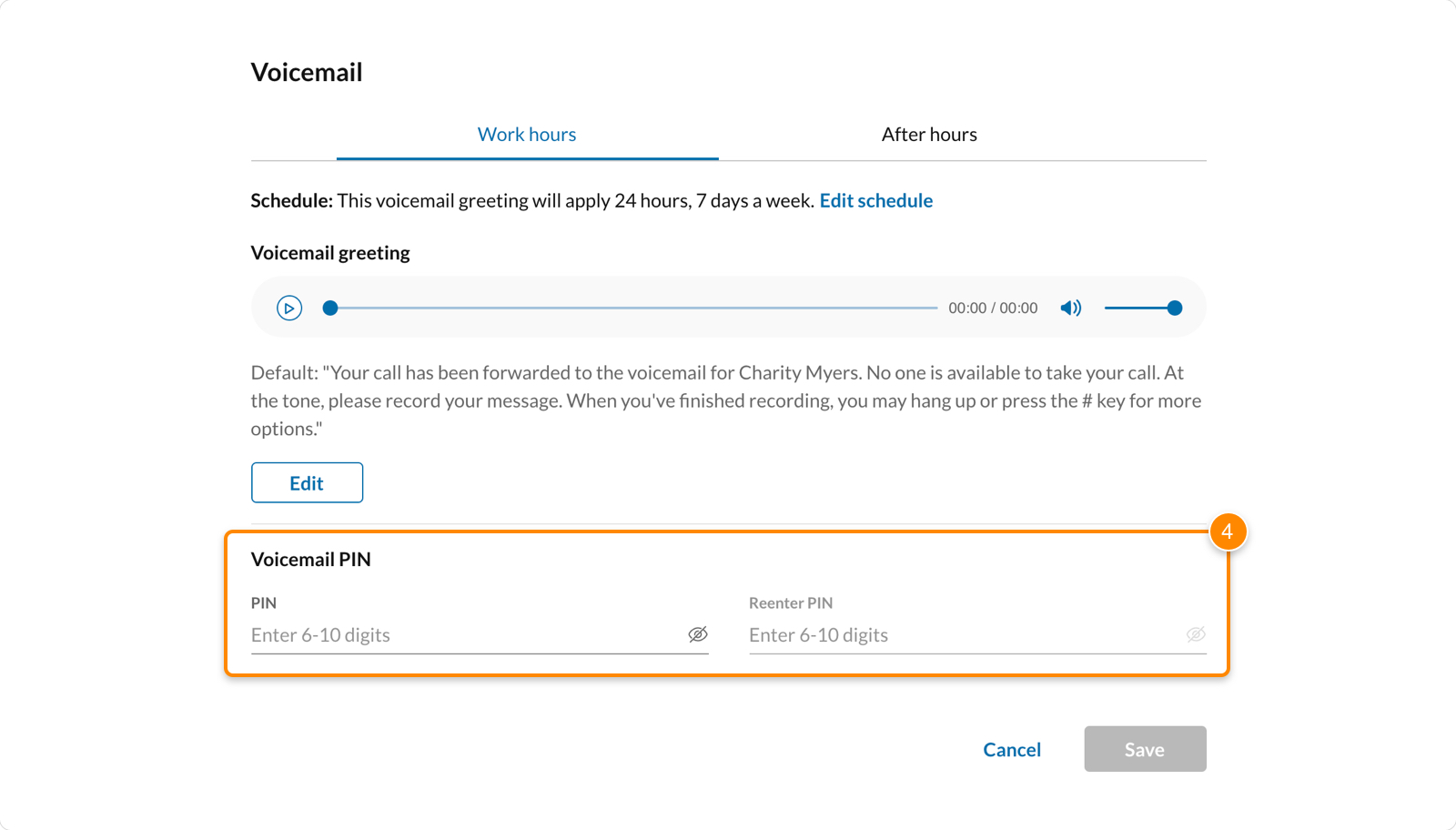Screen dimensions: 1456x830
Task: Select the Work hours tab
Action: coord(527,134)
